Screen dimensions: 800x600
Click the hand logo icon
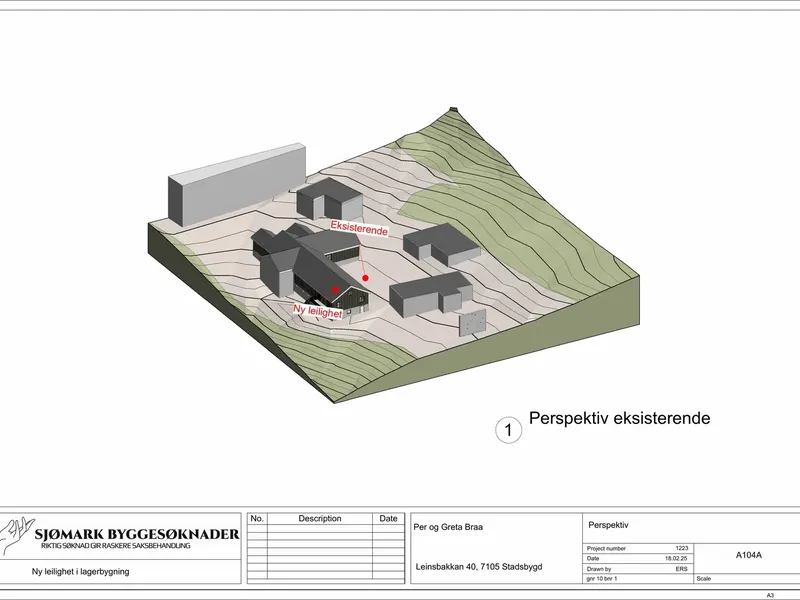tap(16, 535)
